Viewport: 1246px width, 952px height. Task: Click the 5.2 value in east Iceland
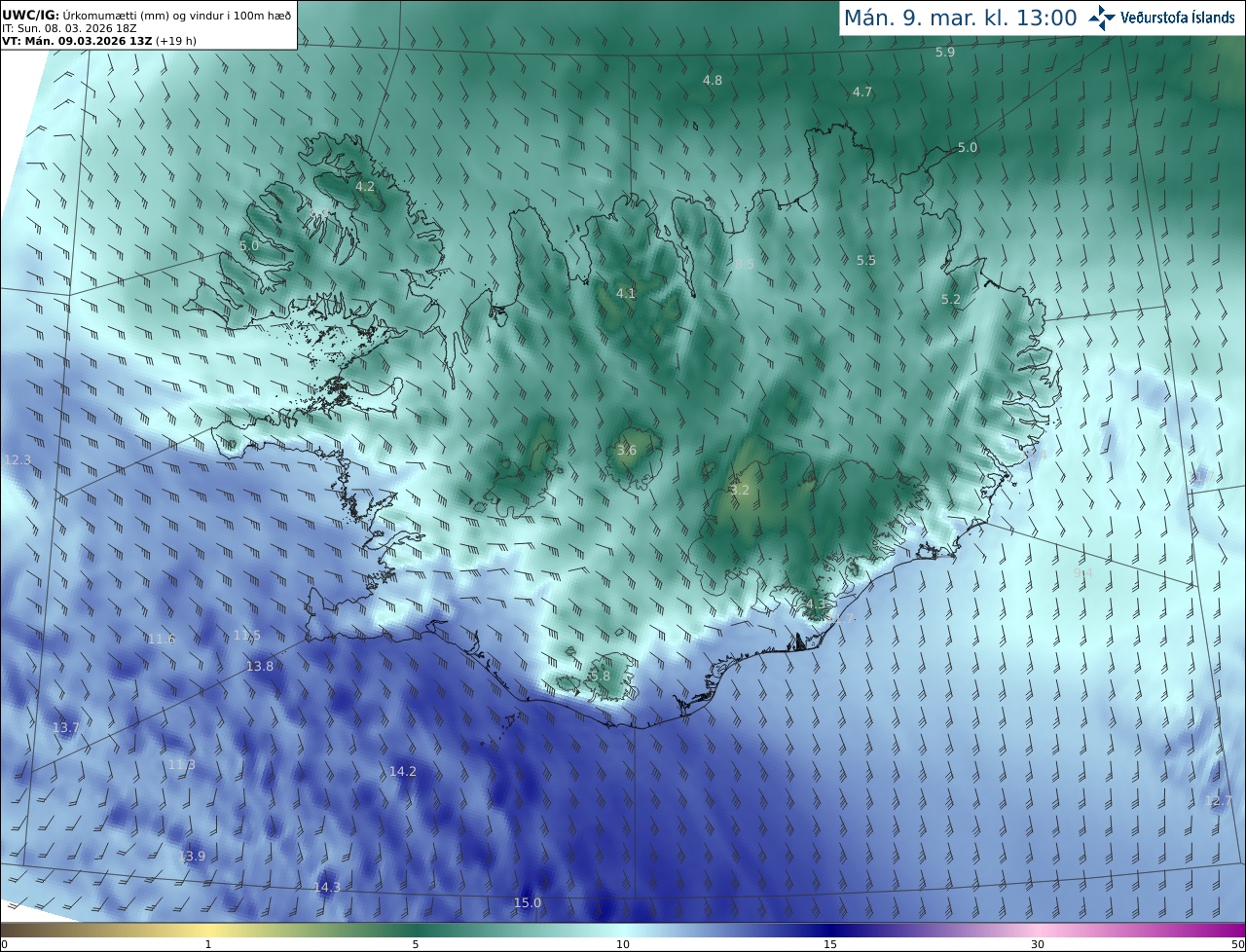[x=951, y=299]
